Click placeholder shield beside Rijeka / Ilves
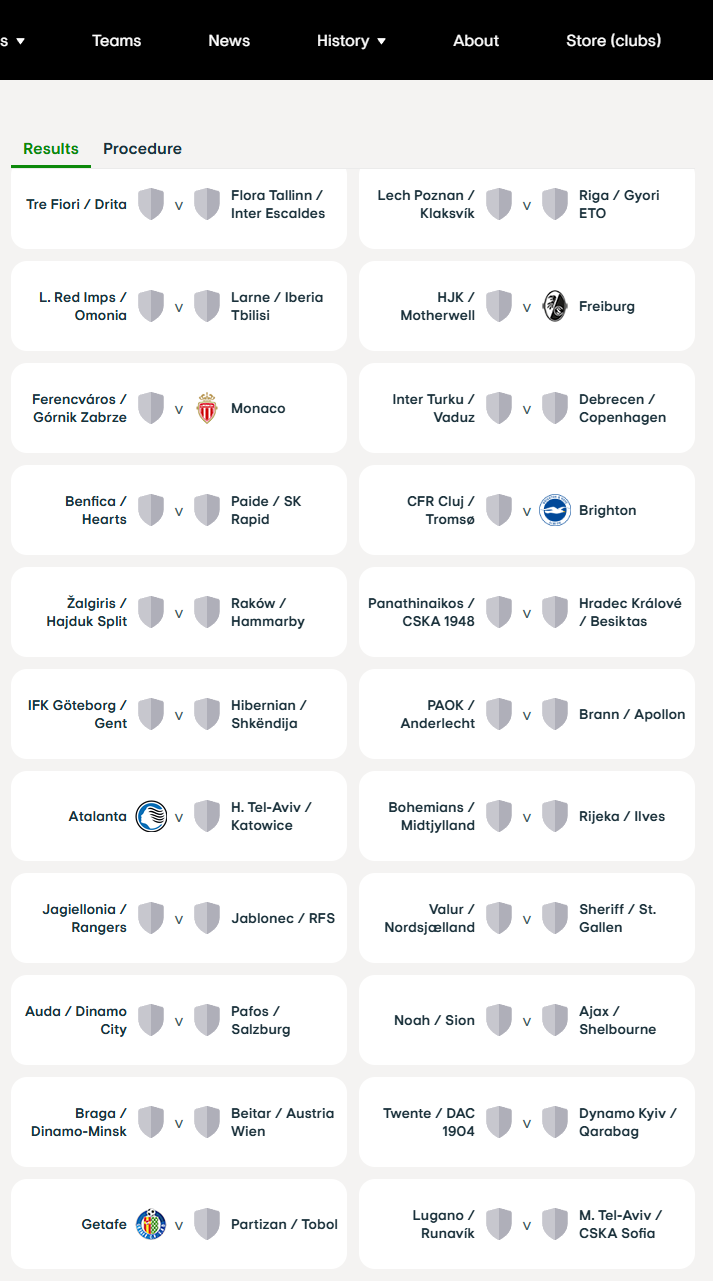The width and height of the screenshot is (713, 1281). tap(555, 816)
